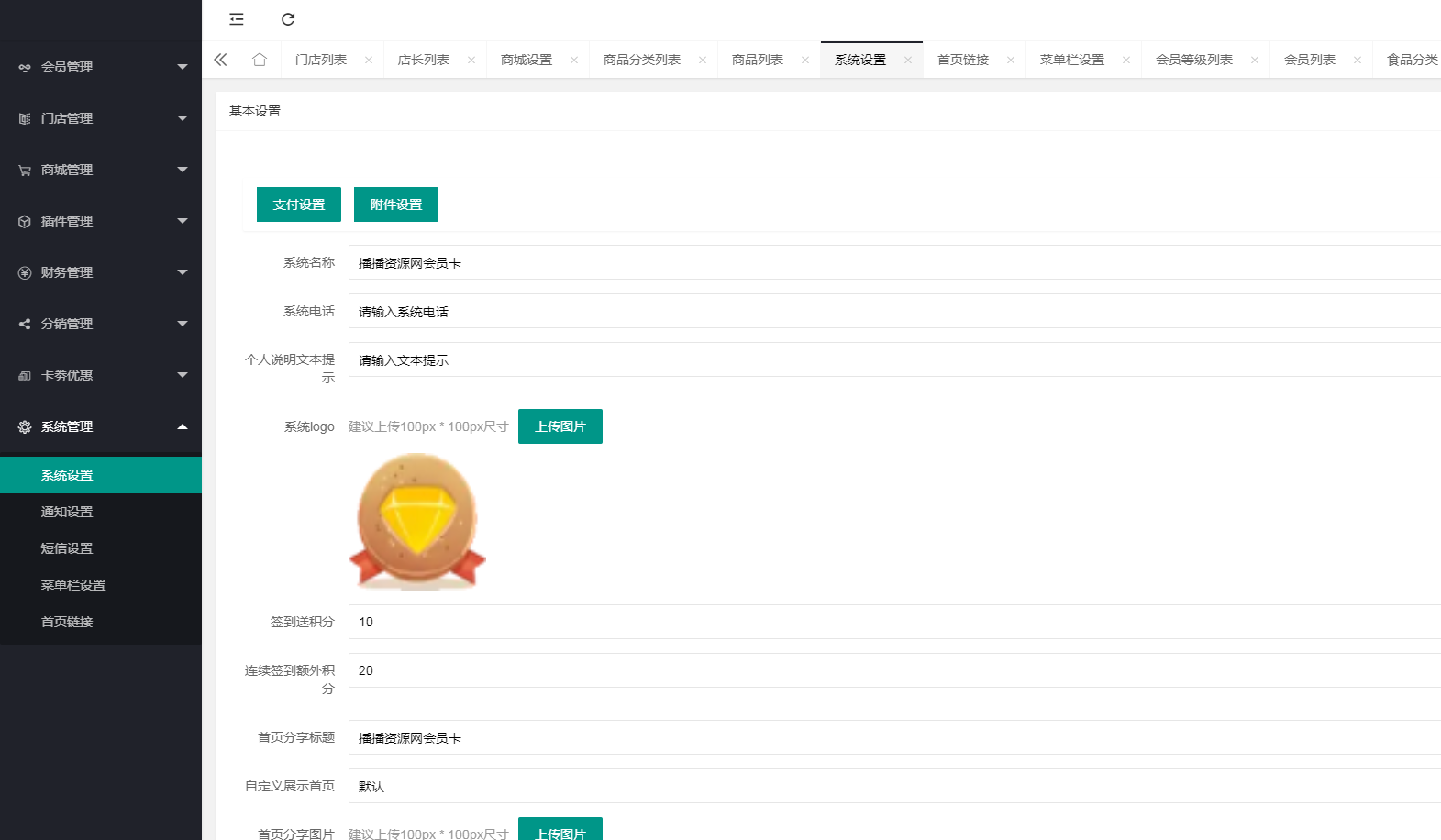Expand the 财务管理 menu arrow
Image resolution: width=1441 pixels, height=840 pixels.
(183, 272)
